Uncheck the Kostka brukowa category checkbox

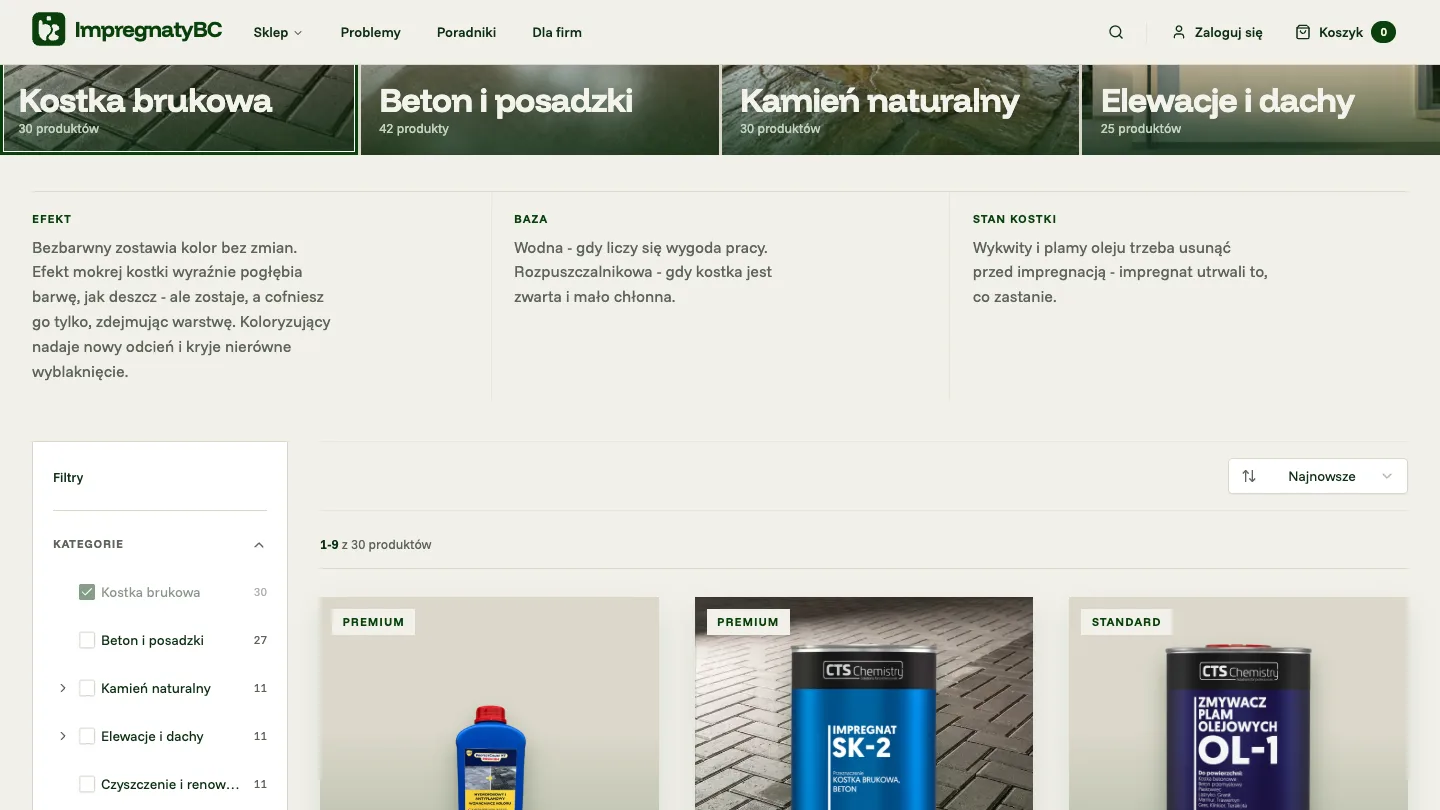[x=87, y=592]
